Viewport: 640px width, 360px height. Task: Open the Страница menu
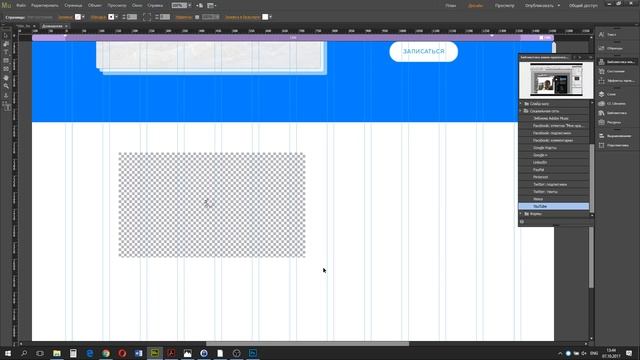(x=73, y=5)
